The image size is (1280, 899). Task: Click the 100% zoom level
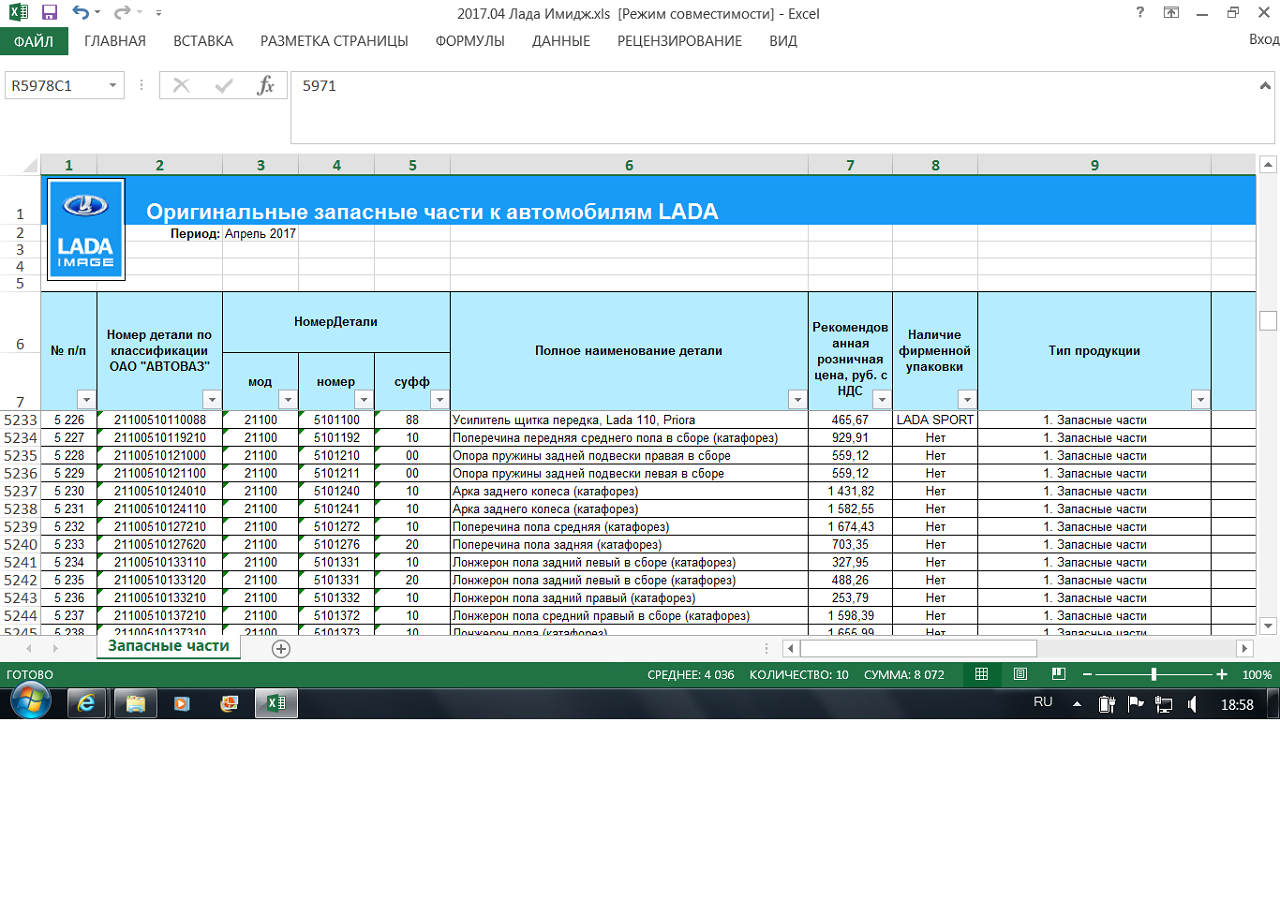coord(1257,675)
